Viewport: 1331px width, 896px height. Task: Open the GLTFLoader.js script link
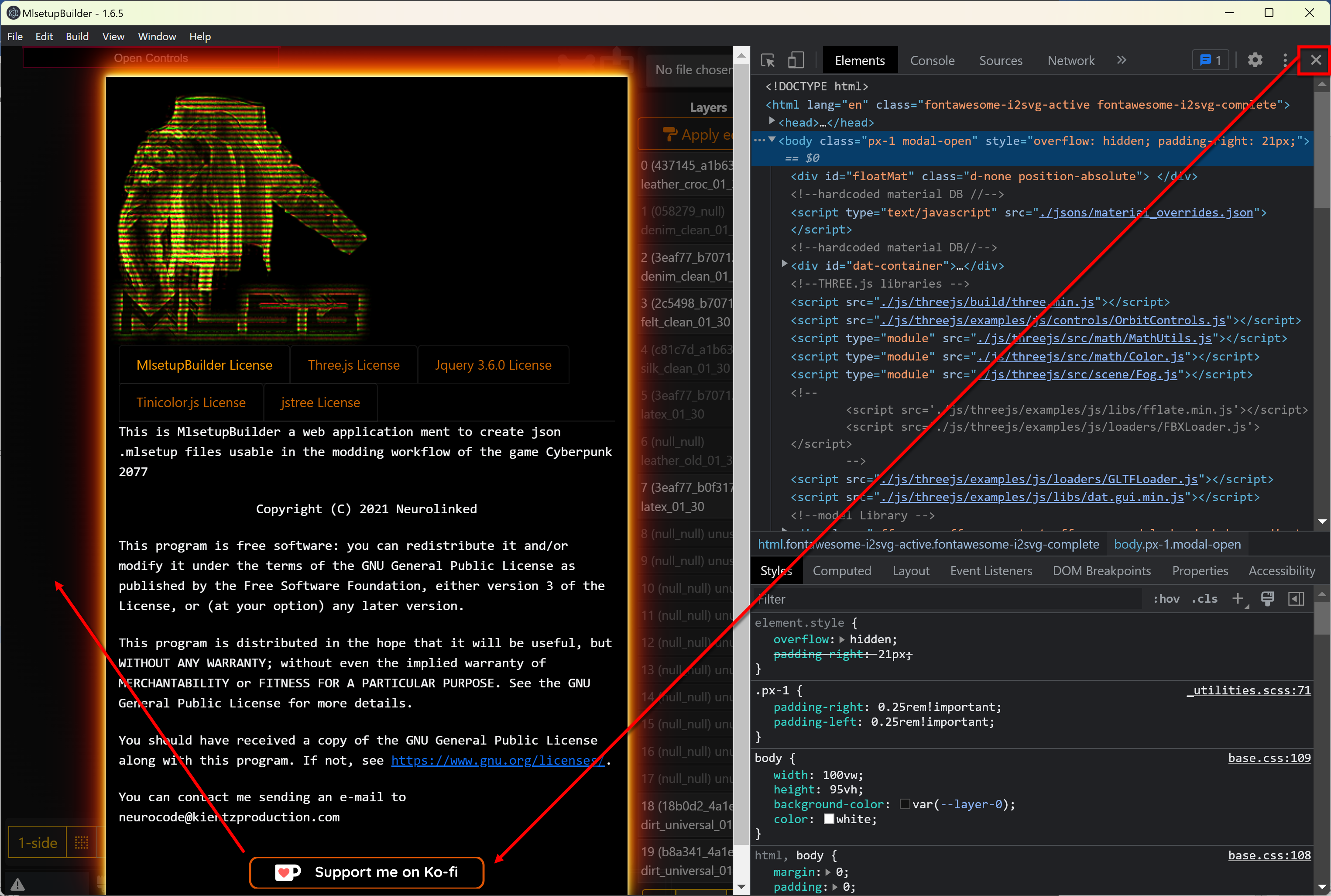[1039, 479]
